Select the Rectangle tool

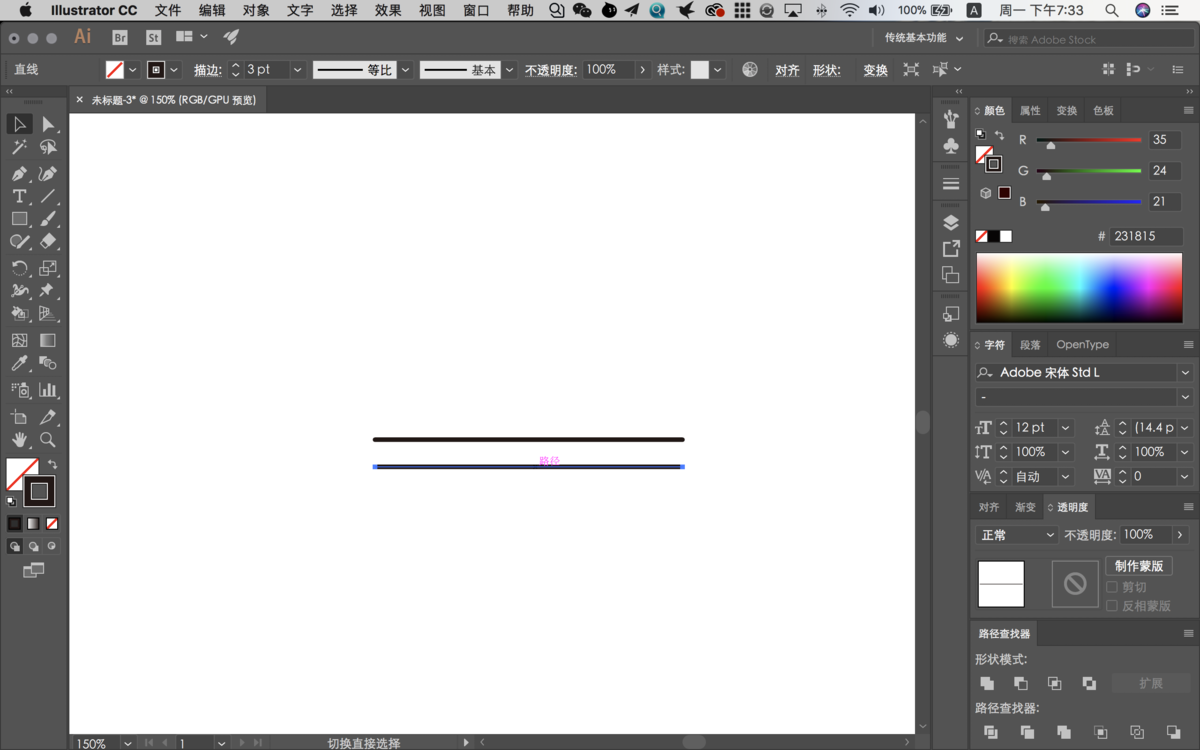19,219
